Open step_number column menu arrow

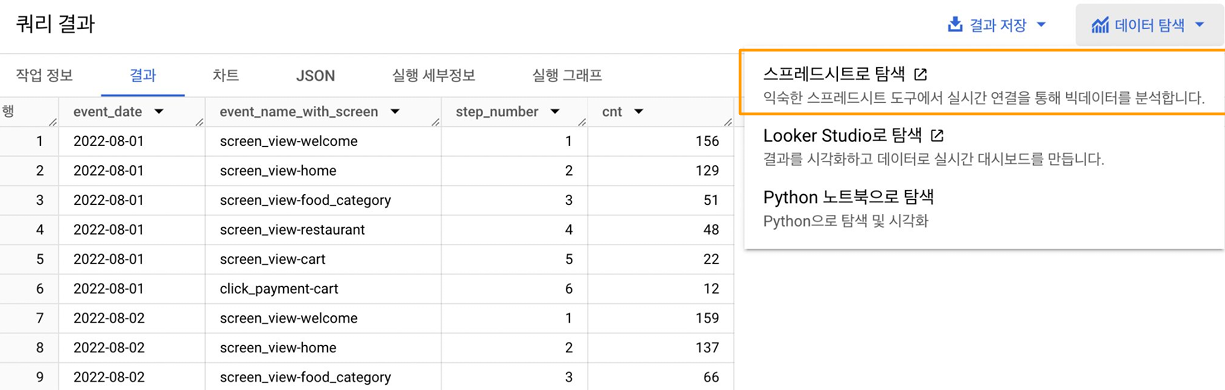pos(555,112)
